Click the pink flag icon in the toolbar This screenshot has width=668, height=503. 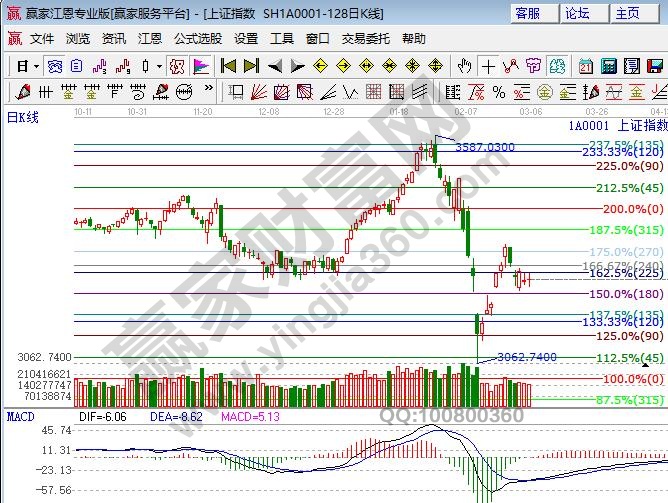[x=201, y=66]
